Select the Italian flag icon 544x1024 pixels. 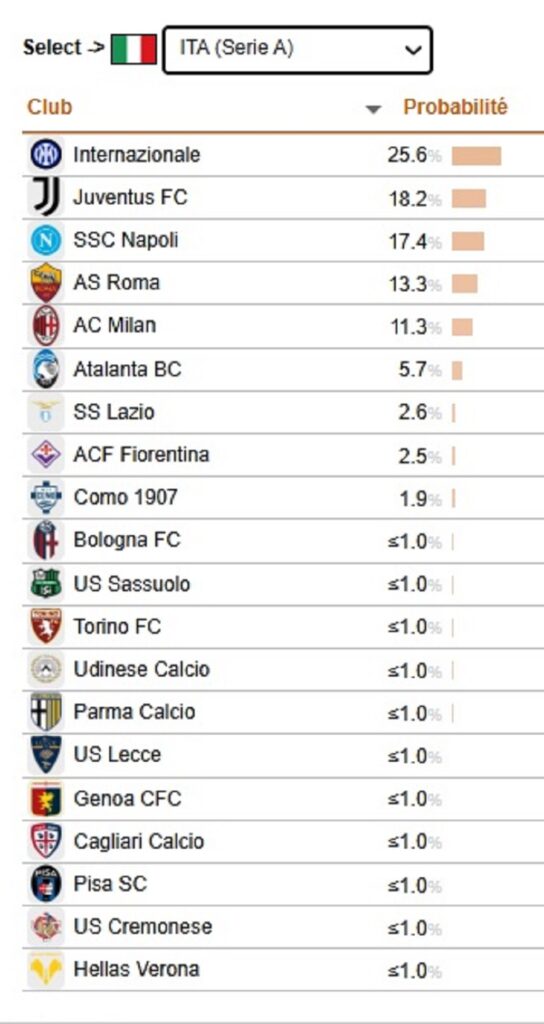134,49
